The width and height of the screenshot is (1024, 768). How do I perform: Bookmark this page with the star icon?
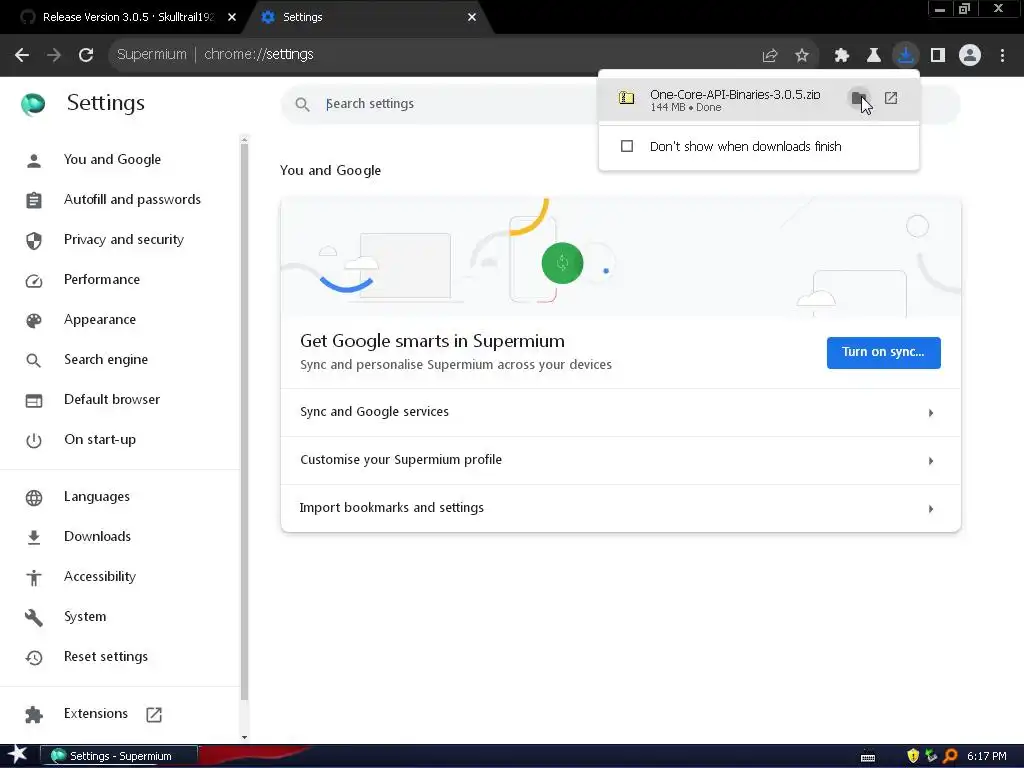click(802, 56)
